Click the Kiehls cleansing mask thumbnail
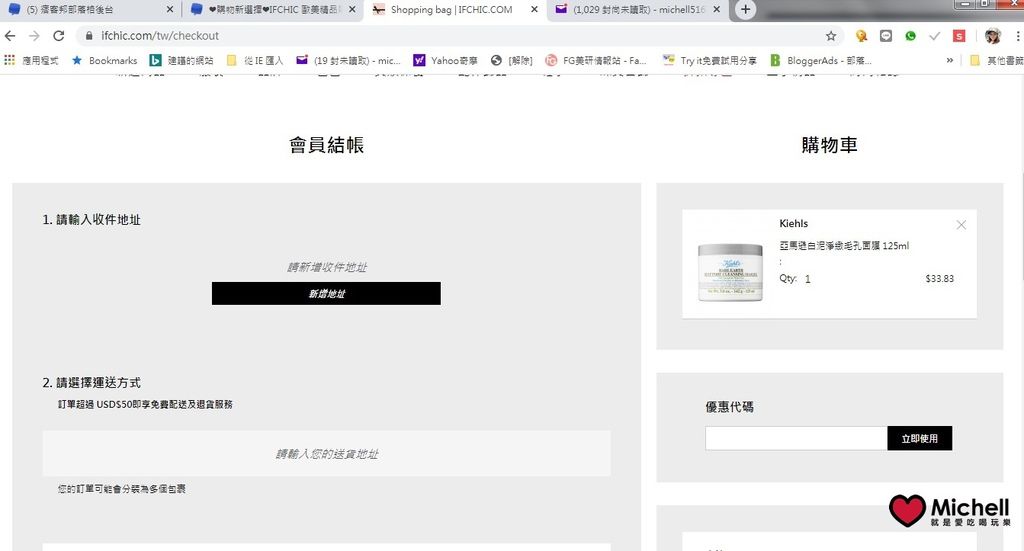The image size is (1024, 551). click(730, 272)
